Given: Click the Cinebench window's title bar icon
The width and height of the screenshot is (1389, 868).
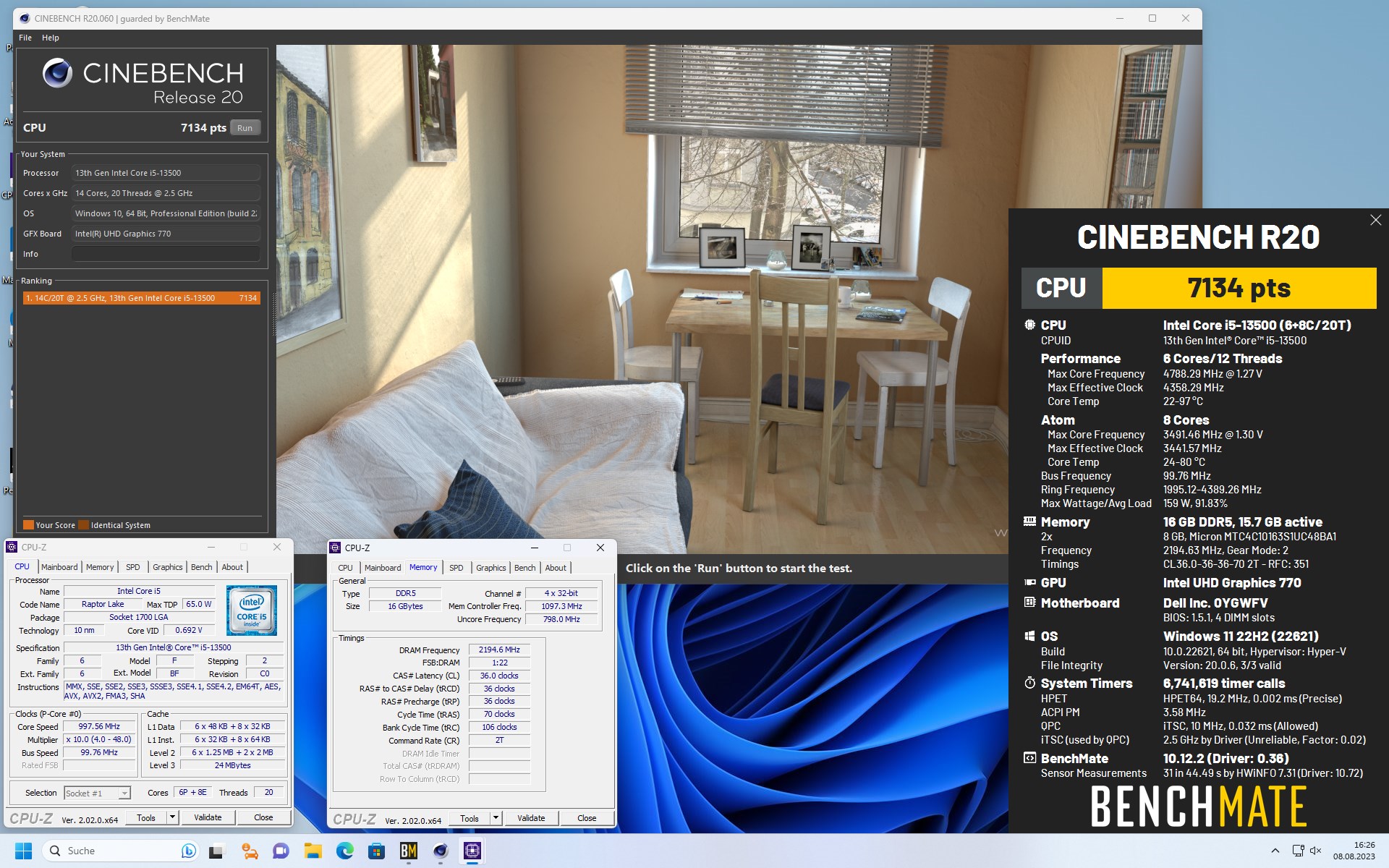Looking at the screenshot, I should coord(25,18).
